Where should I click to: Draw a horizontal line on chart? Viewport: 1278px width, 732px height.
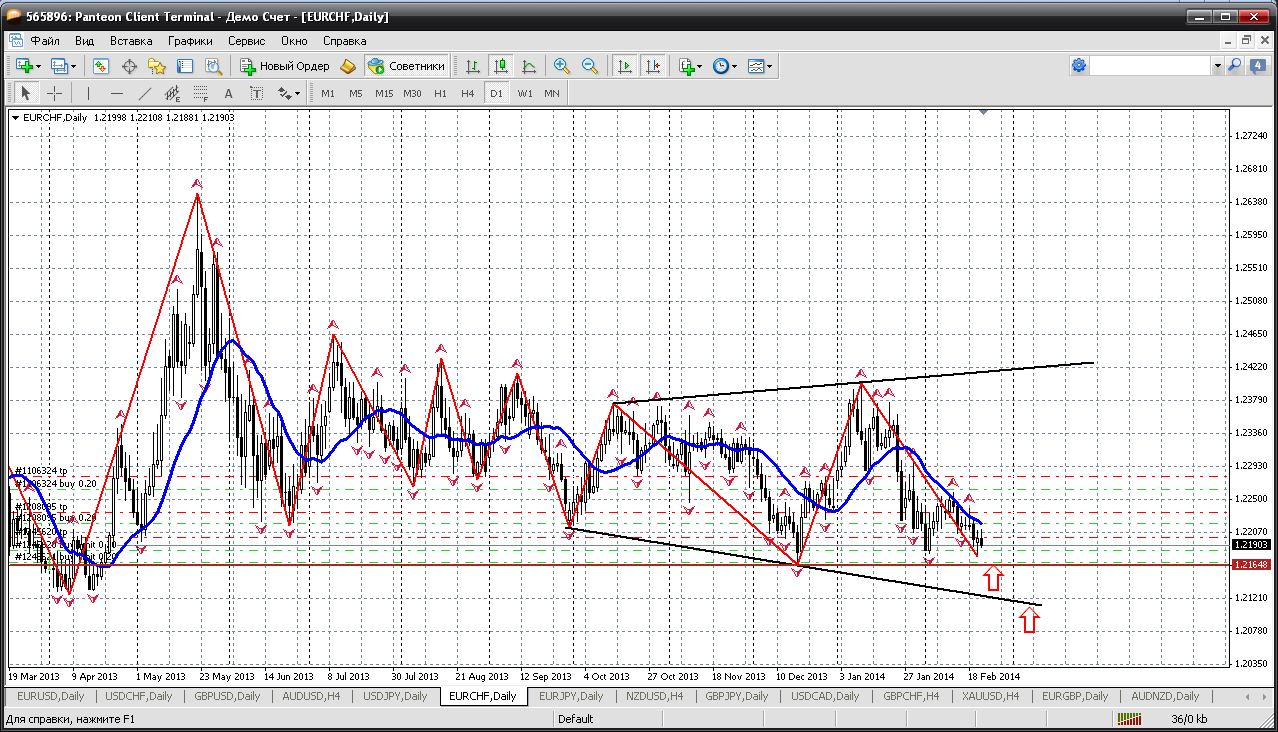coord(116,93)
